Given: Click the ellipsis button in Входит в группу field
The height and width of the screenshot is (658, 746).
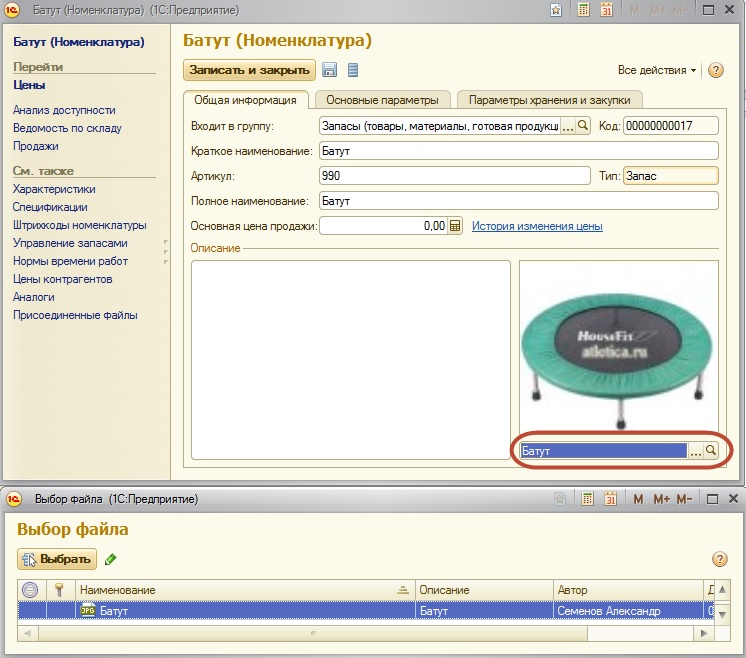Looking at the screenshot, I should pos(568,126).
